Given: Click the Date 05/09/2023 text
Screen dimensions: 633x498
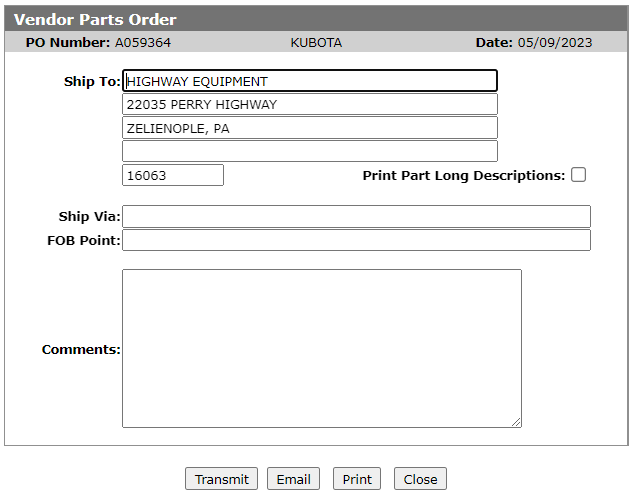Looking at the screenshot, I should point(534,42).
